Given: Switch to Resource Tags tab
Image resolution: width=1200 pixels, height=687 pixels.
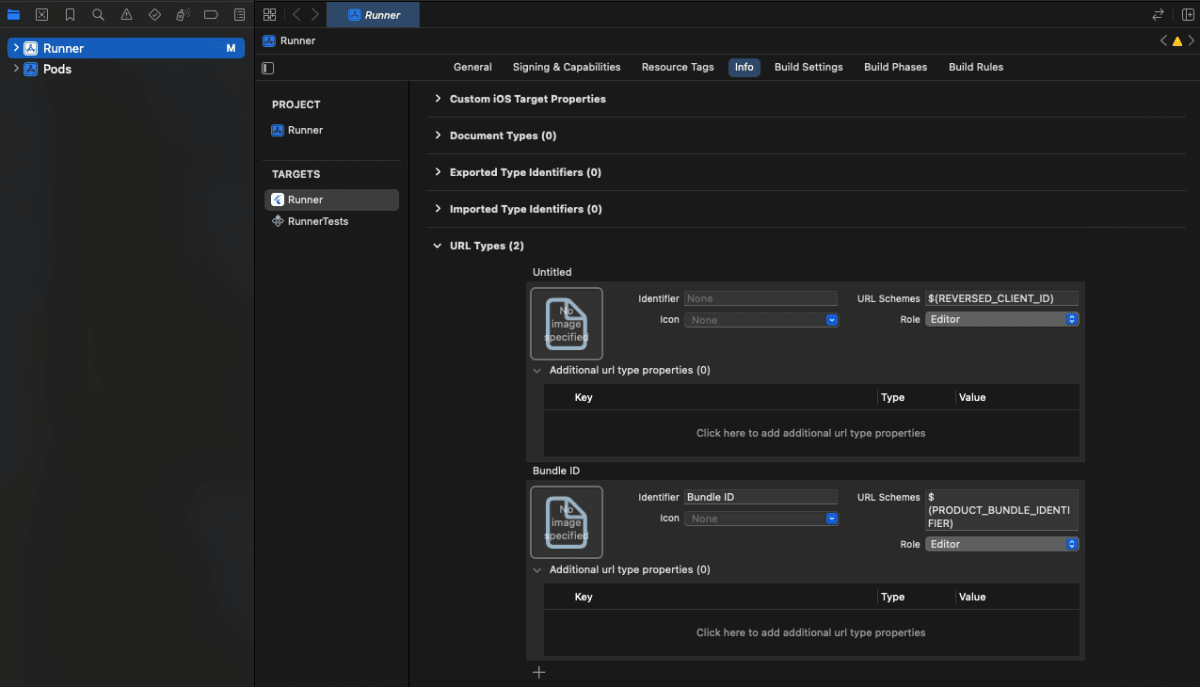Looking at the screenshot, I should (x=678, y=67).
